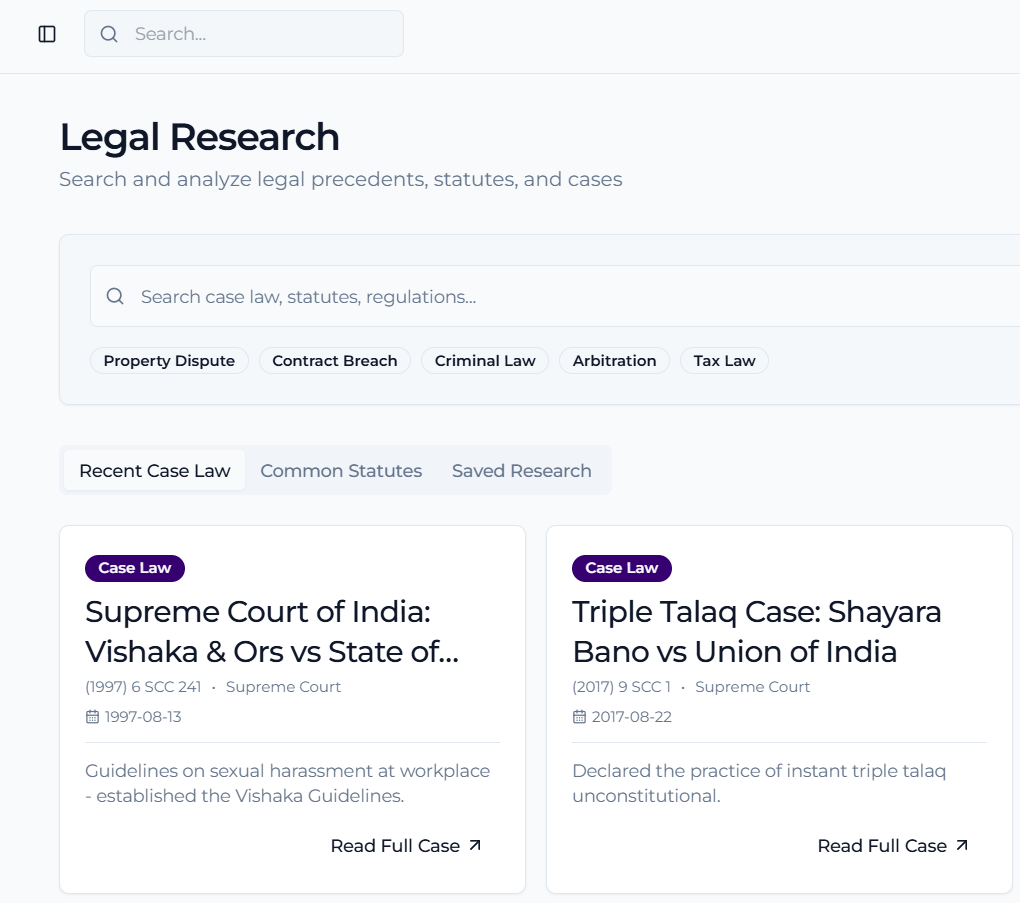Select the Property Dispute filter chip
This screenshot has width=1020, height=903.
[169, 361]
